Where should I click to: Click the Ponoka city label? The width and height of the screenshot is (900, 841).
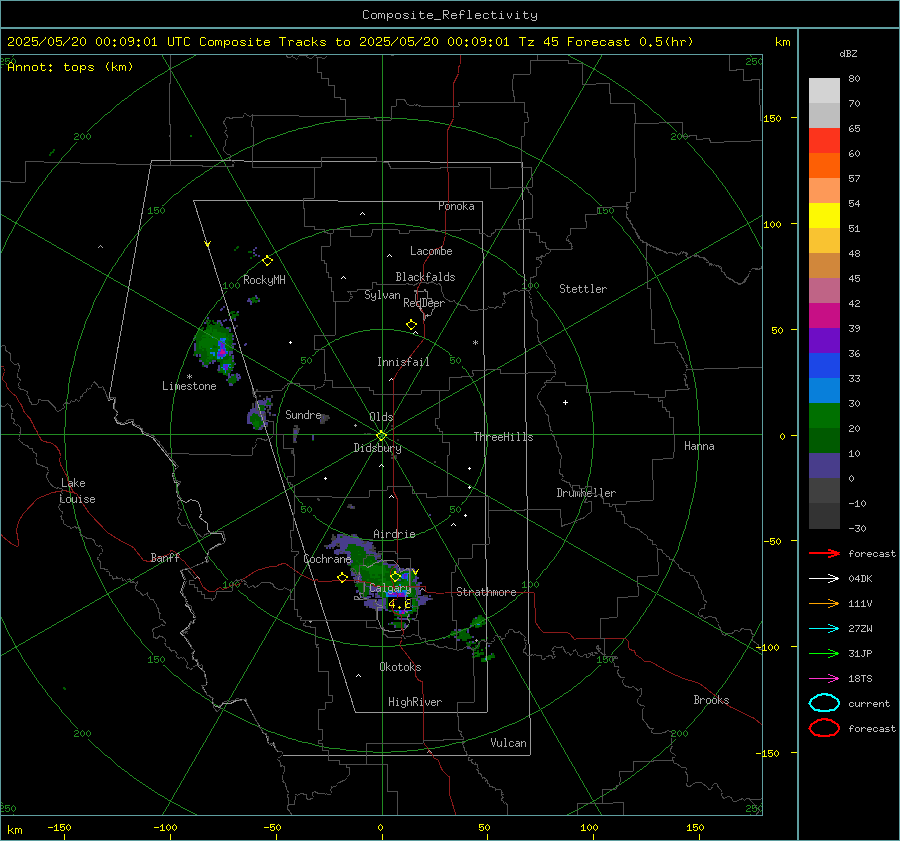[x=456, y=206]
